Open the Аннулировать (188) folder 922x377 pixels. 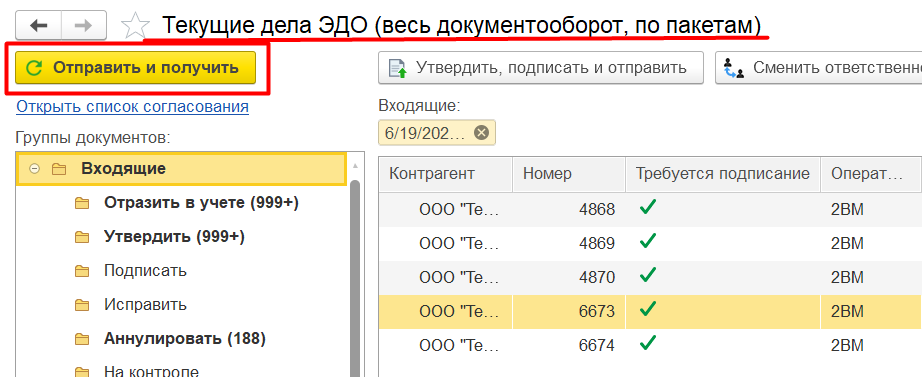(185, 339)
